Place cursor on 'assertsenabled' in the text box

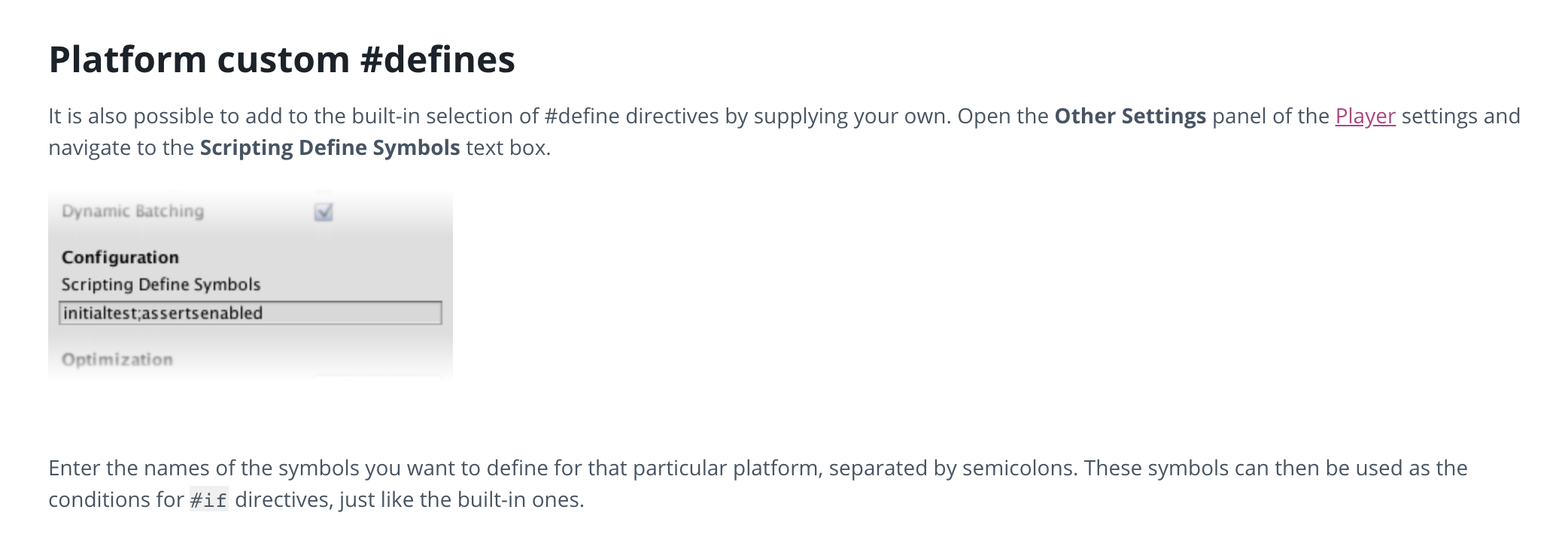pos(202,314)
